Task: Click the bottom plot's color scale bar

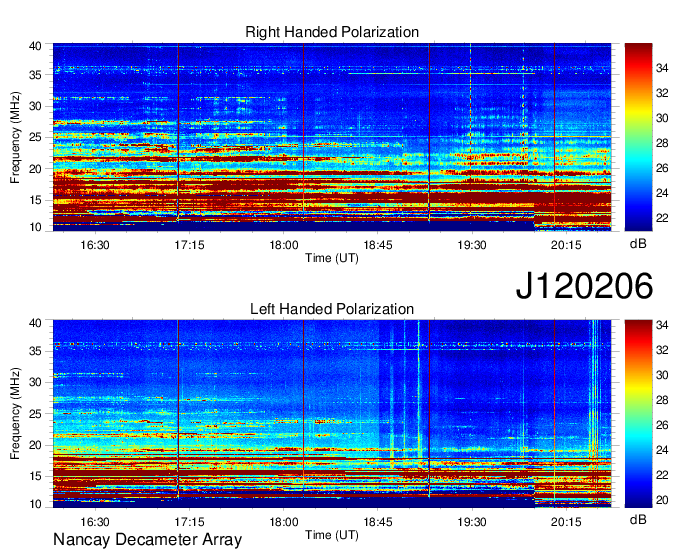Action: coord(638,414)
